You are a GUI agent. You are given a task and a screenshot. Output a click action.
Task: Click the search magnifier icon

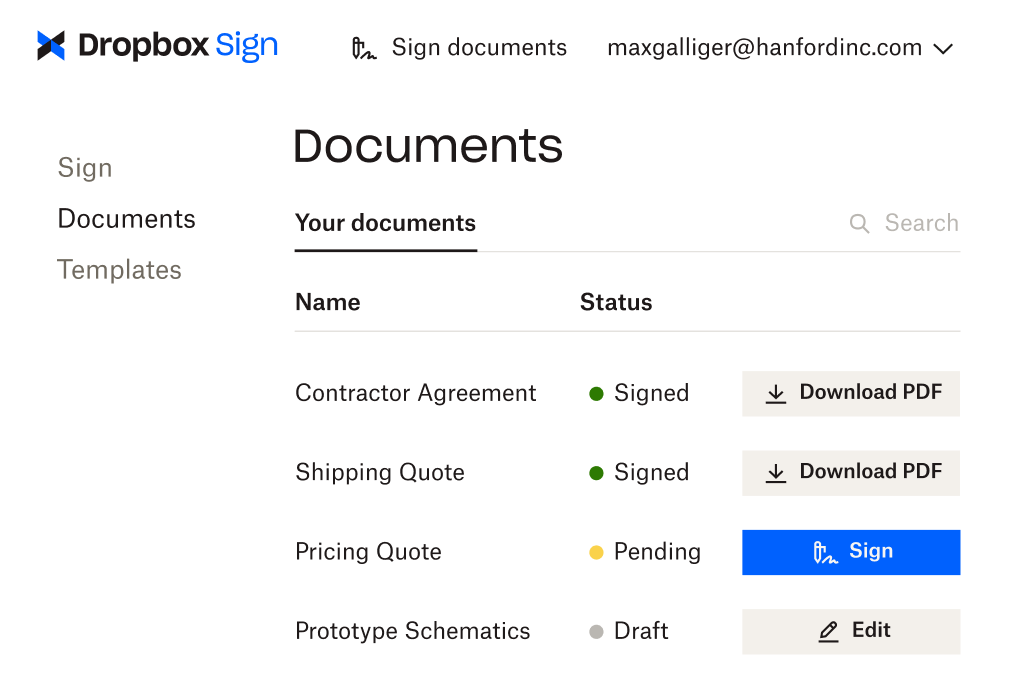point(858,223)
